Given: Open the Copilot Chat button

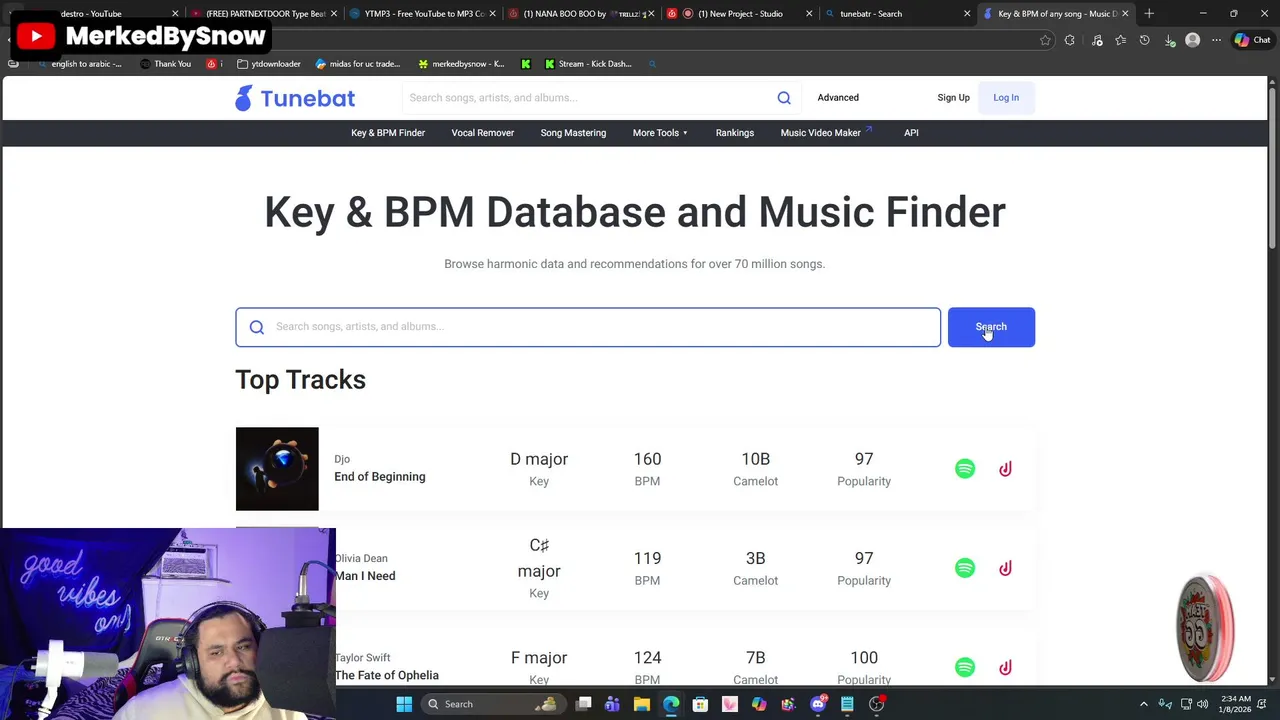Looking at the screenshot, I should [x=1252, y=40].
